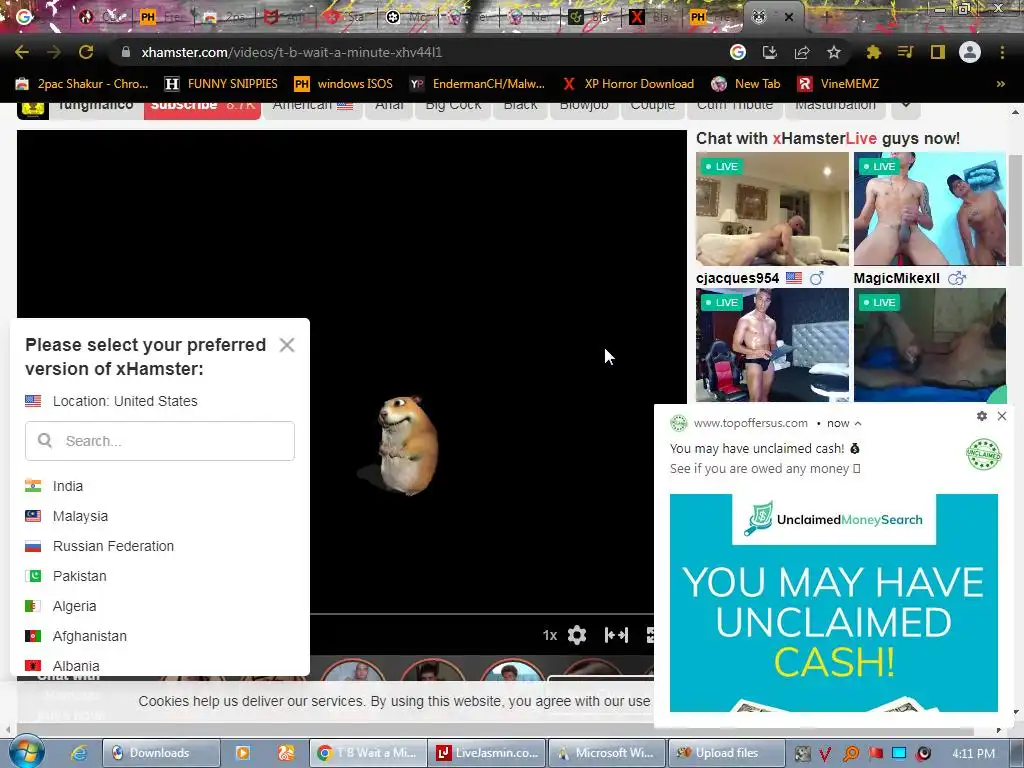Image resolution: width=1024 pixels, height=768 pixels.
Task: Open the Chrome three-dot menu
Action: coord(1002,52)
